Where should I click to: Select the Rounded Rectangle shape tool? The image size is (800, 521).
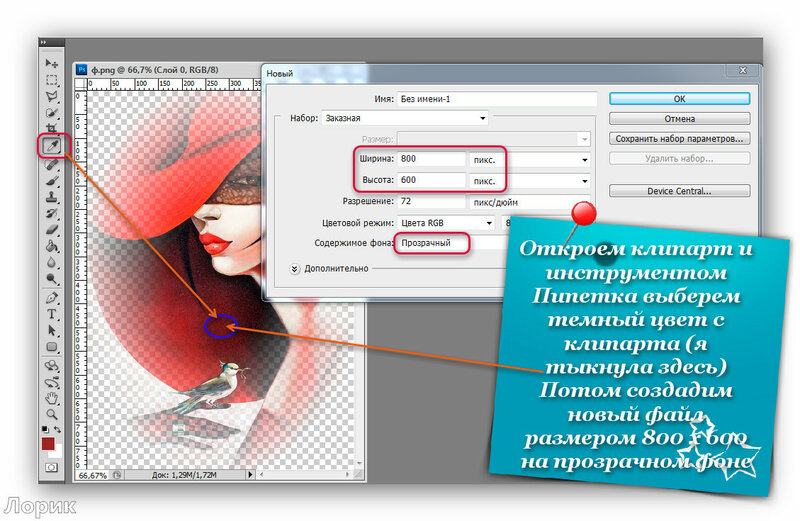[x=52, y=346]
